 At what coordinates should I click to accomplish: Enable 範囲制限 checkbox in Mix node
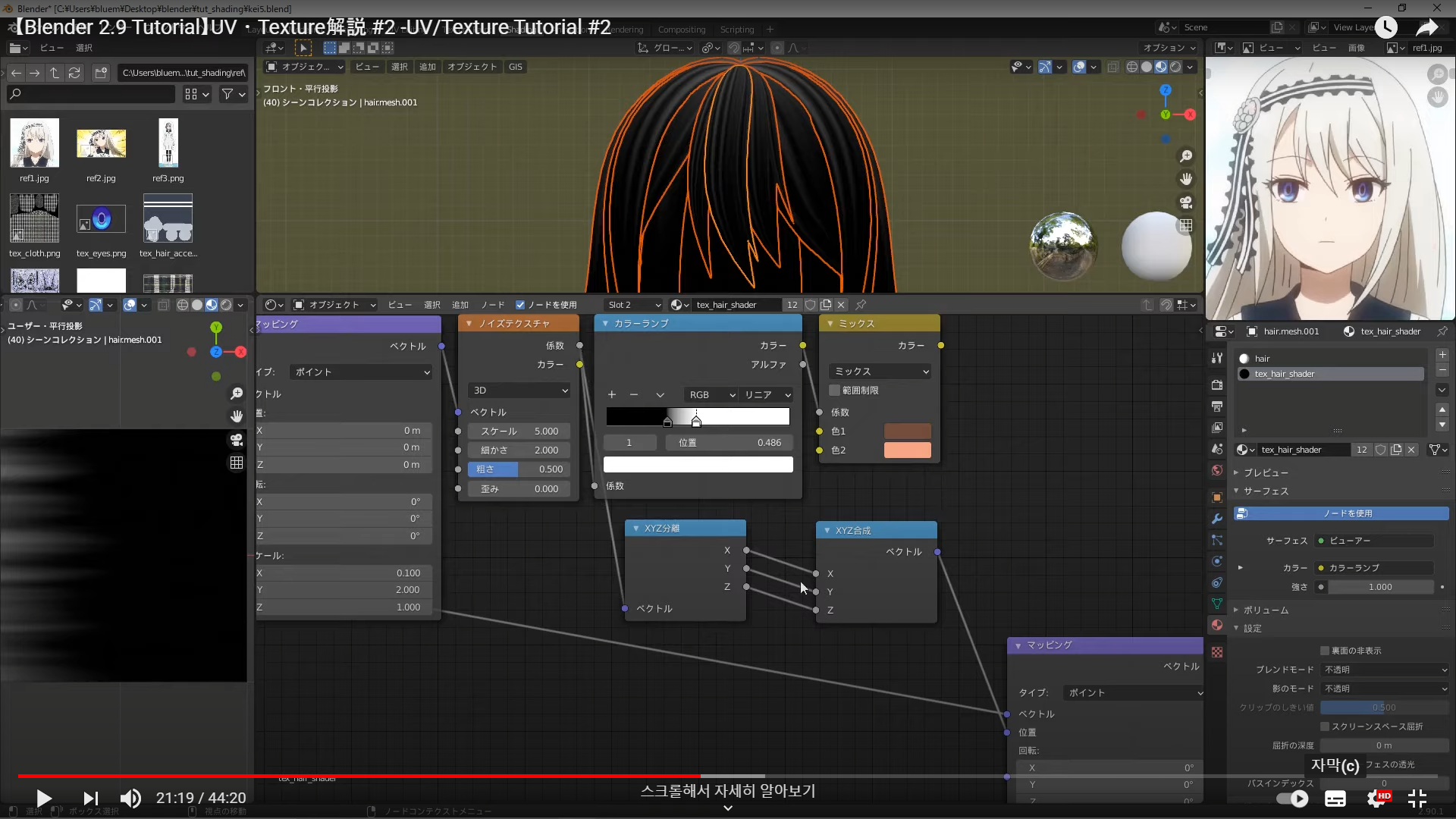(x=835, y=391)
